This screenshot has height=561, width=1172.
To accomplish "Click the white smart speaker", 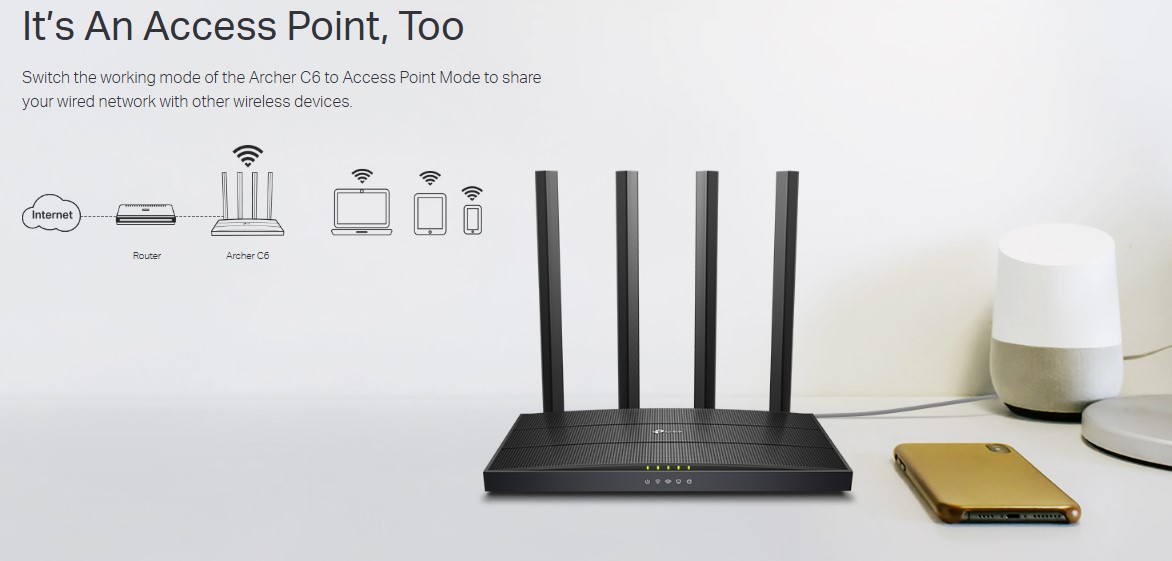I will (1055, 320).
